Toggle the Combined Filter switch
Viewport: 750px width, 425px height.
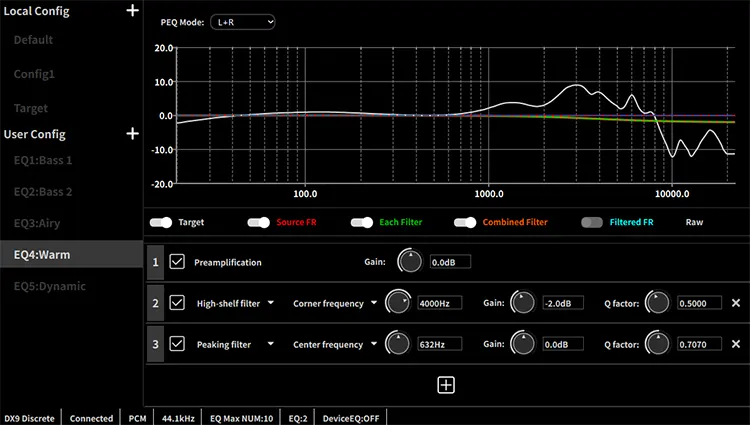(465, 222)
